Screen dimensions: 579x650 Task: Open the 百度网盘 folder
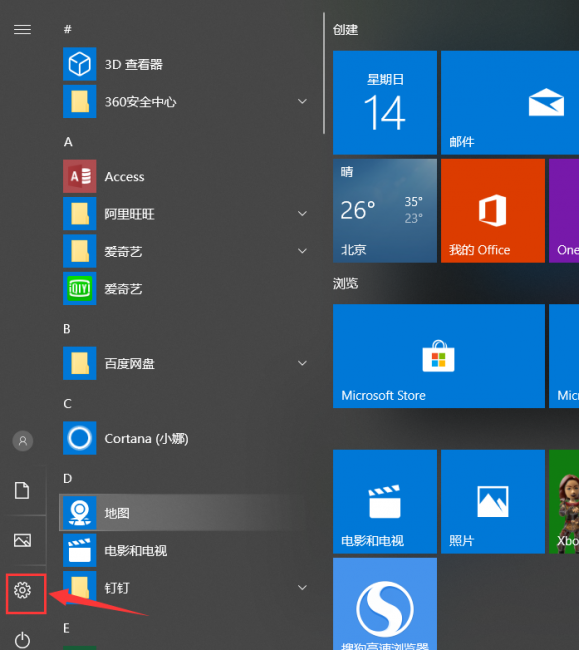[185, 364]
